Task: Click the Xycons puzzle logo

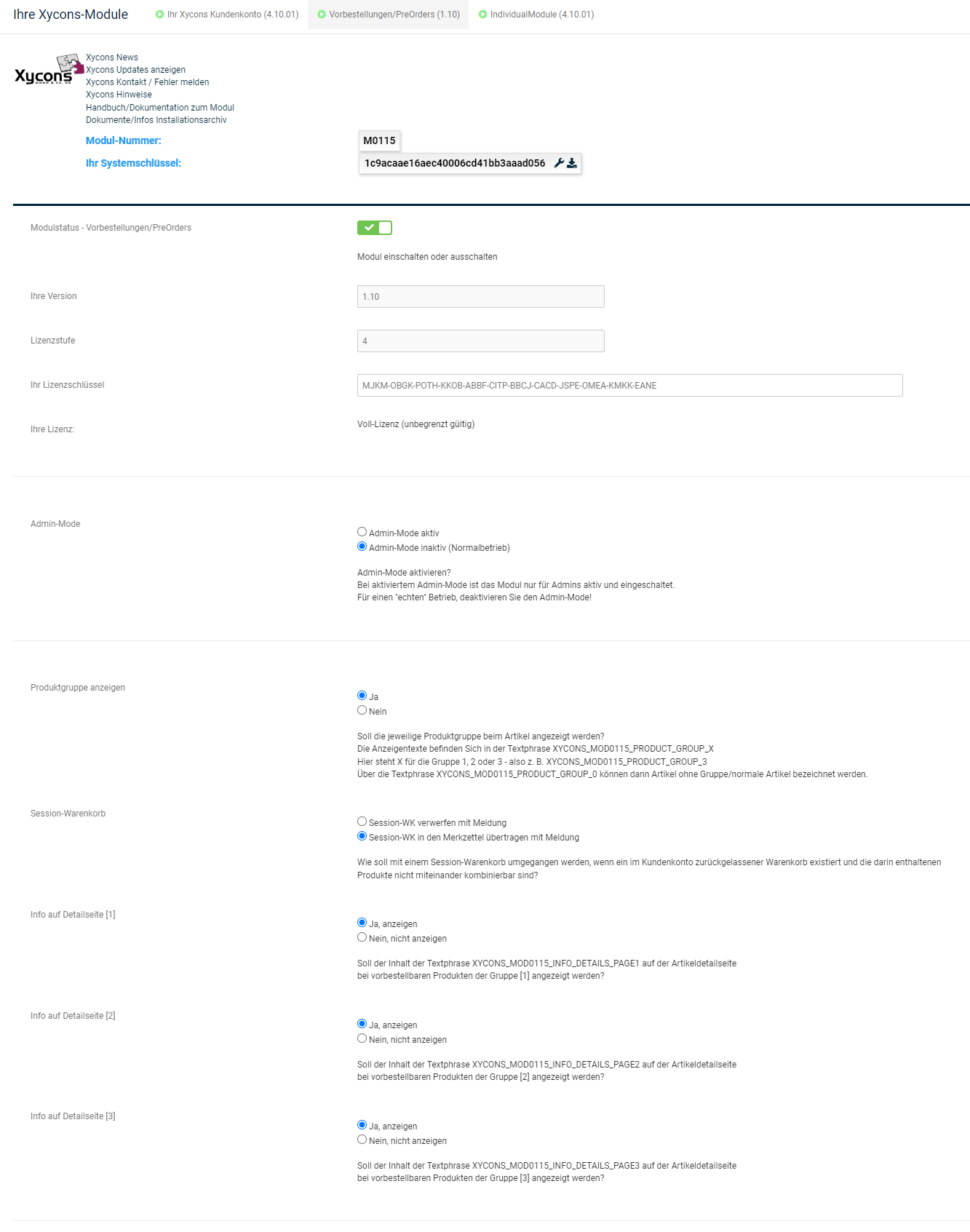Action: tap(48, 71)
